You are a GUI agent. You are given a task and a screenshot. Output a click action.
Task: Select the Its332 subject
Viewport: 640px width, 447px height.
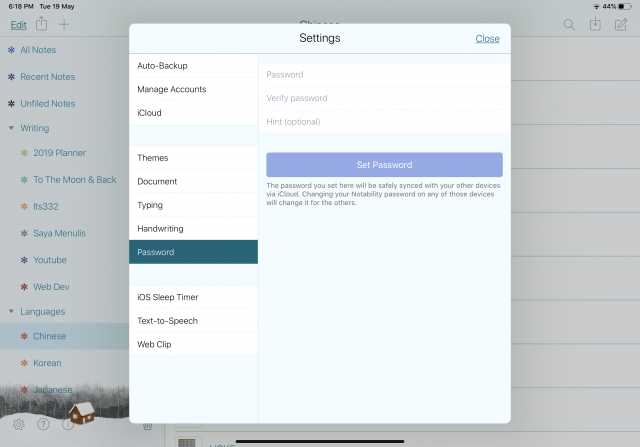[x=46, y=207]
